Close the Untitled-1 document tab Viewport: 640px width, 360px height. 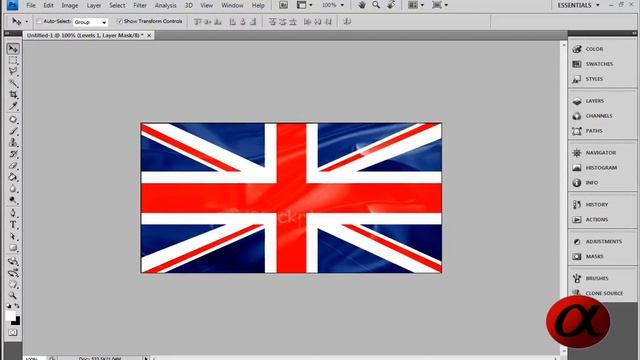(149, 36)
